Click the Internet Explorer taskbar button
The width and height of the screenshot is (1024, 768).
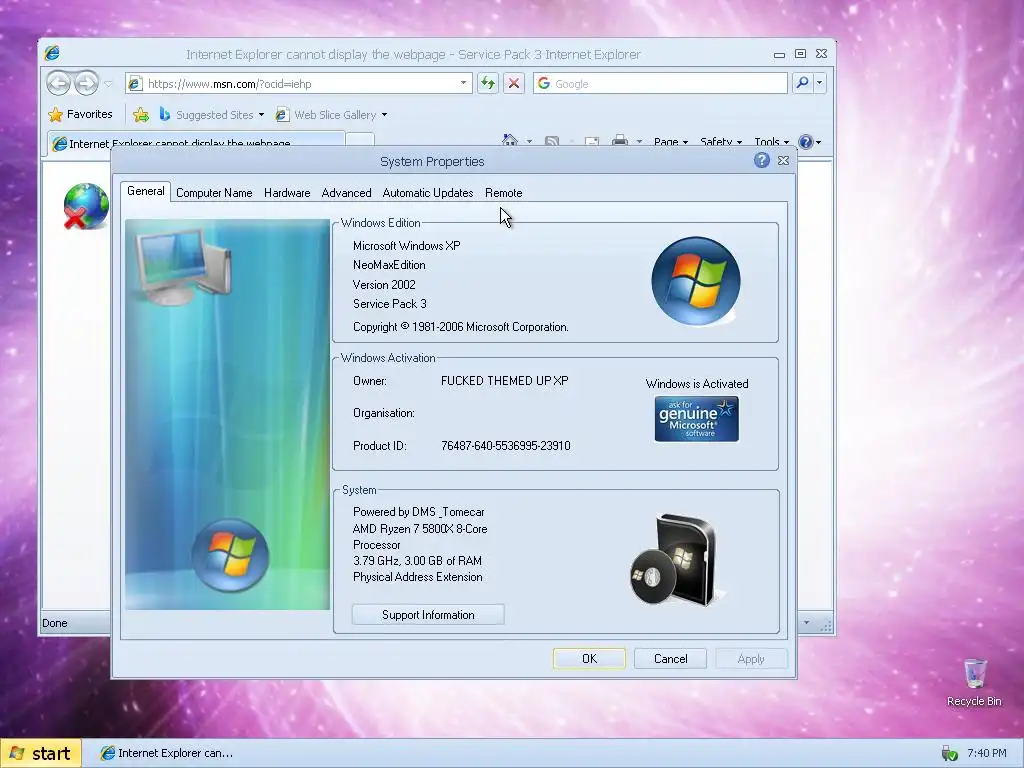(167, 753)
